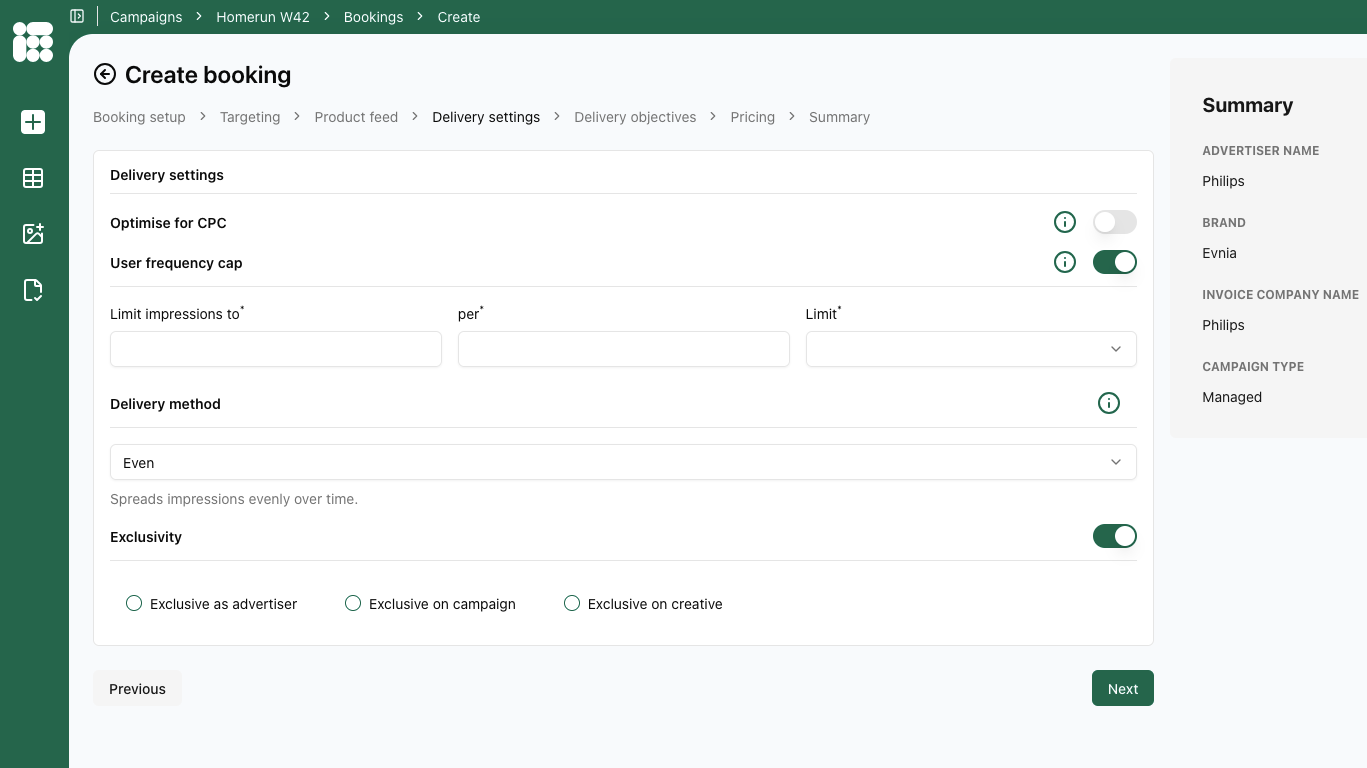Open the Delivery method Even dropdown
Viewport: 1367px width, 768px height.
pos(623,462)
